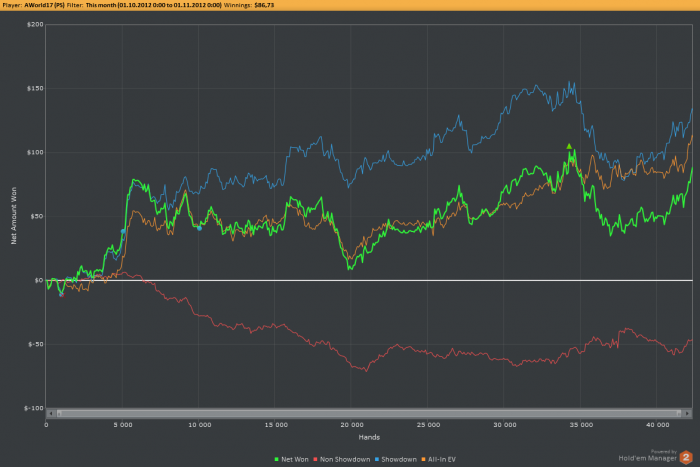The height and width of the screenshot is (467, 700).
Task: Click the 35 000 x-axis label
Action: tap(581, 425)
